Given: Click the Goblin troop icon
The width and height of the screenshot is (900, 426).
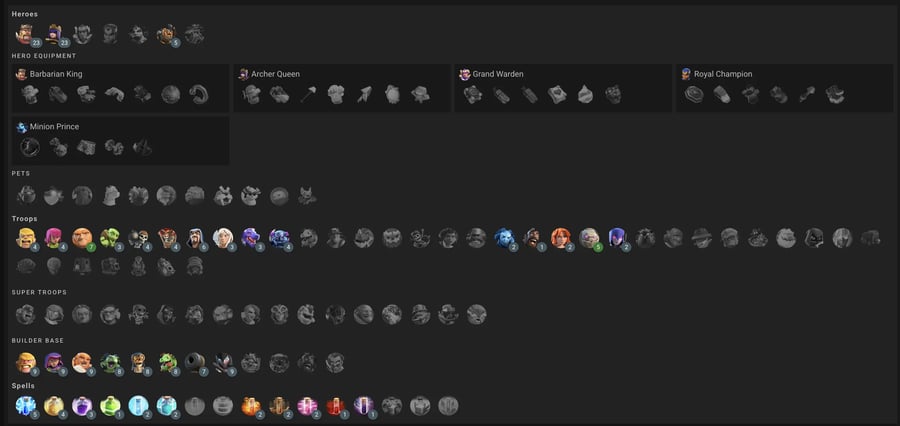Looking at the screenshot, I should click(x=110, y=238).
